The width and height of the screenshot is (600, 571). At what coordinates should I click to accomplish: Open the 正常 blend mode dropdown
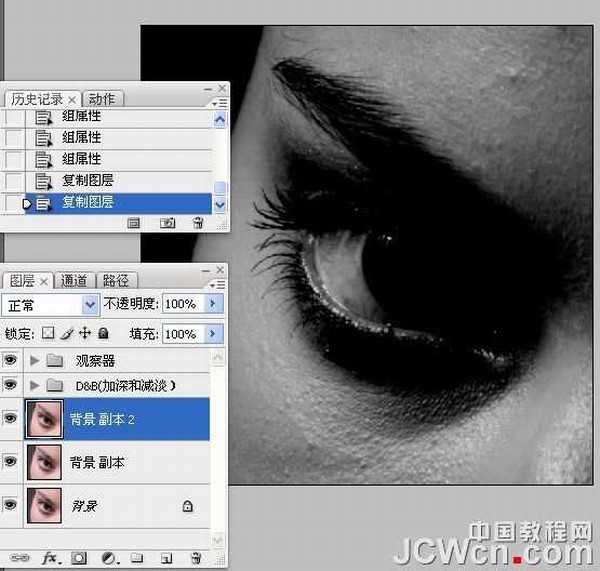point(90,304)
